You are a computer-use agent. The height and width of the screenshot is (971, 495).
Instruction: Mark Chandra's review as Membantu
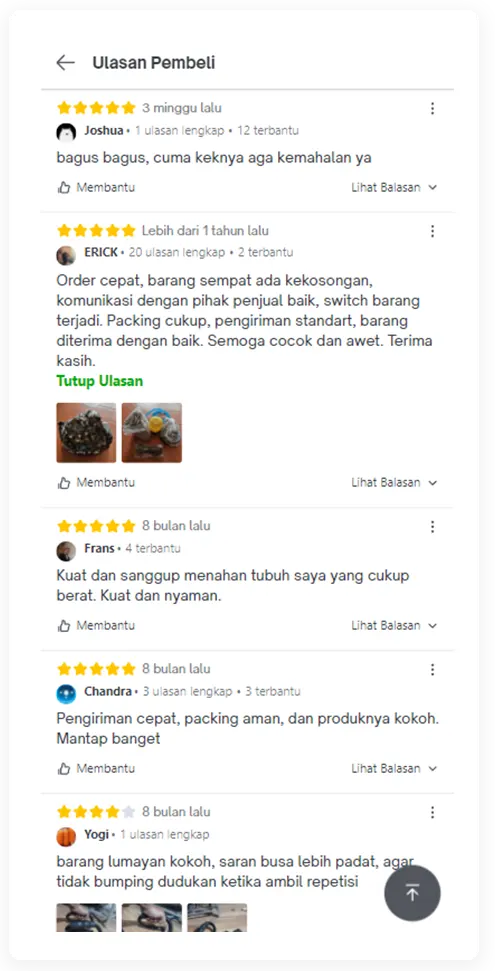96,769
